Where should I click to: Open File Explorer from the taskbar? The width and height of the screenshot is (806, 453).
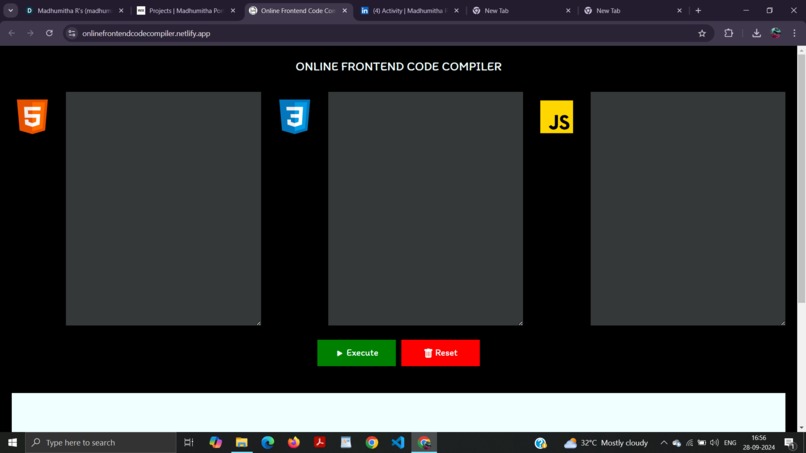242,442
